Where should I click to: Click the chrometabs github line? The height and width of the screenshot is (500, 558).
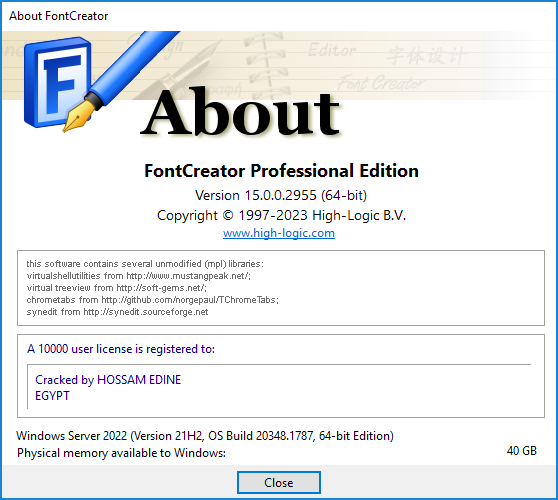[x=153, y=300]
